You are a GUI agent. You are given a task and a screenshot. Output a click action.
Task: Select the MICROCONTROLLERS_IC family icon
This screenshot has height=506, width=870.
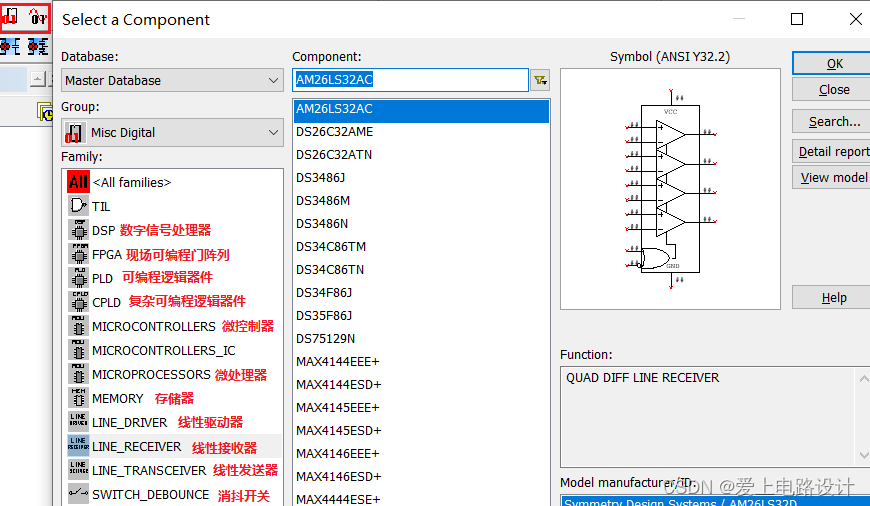click(78, 350)
